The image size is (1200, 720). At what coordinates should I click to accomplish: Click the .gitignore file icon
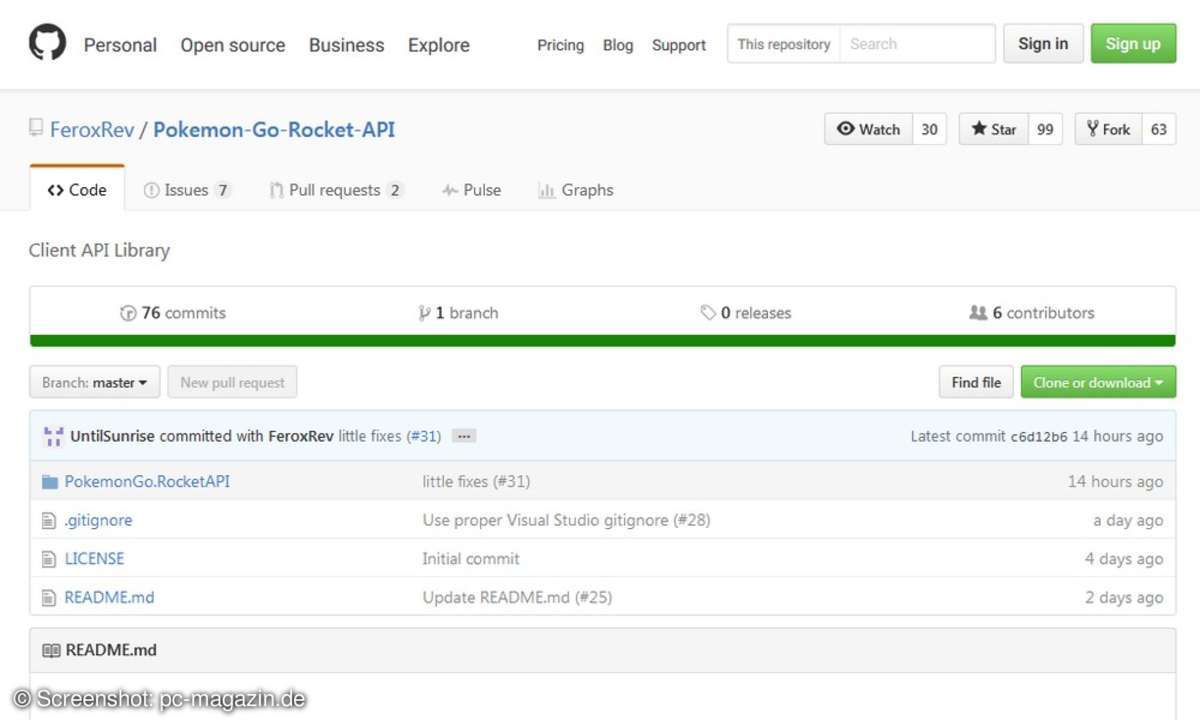[x=49, y=520]
